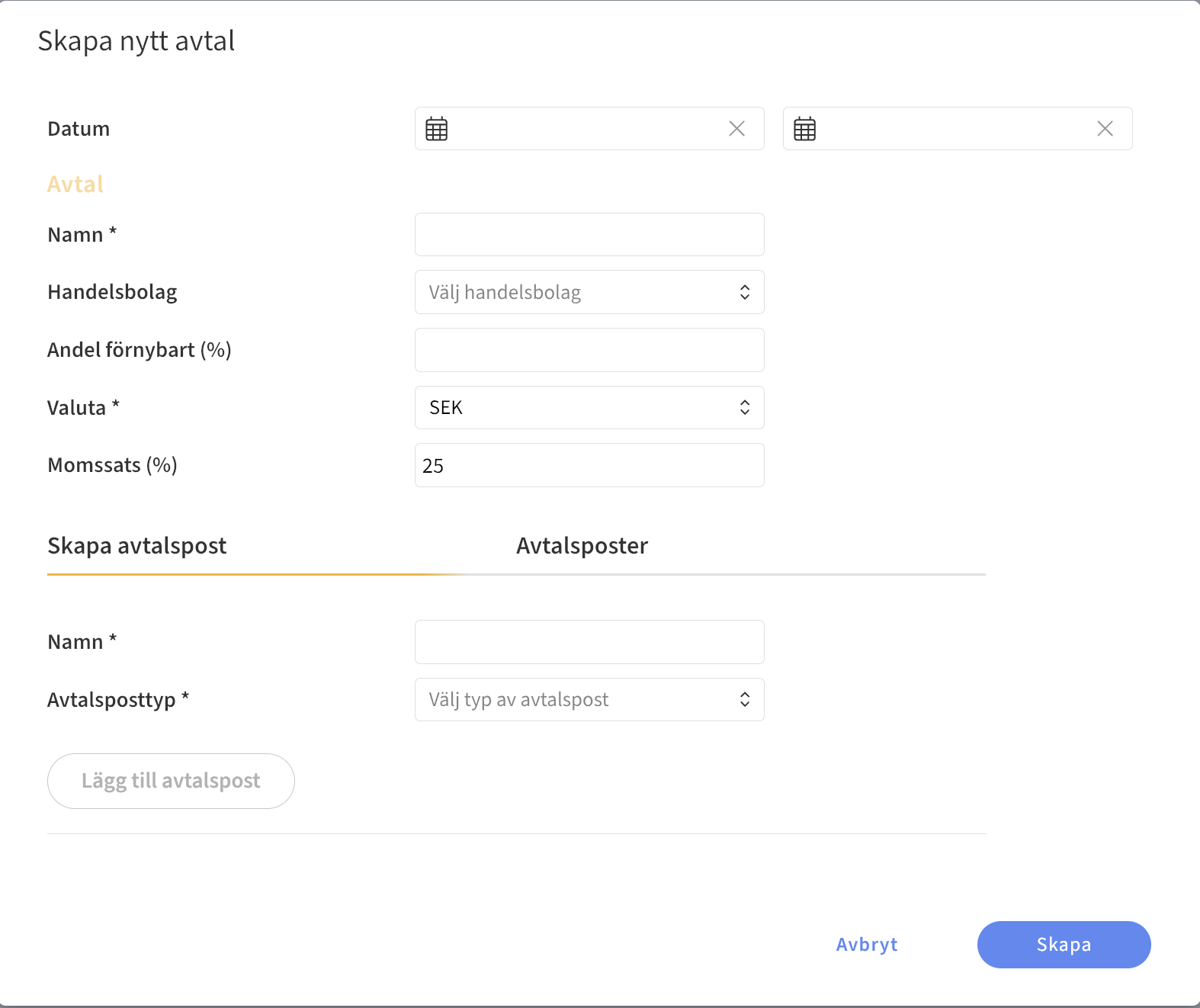Viewport: 1200px width, 1008px height.
Task: Clear the start date field
Action: pos(736,129)
